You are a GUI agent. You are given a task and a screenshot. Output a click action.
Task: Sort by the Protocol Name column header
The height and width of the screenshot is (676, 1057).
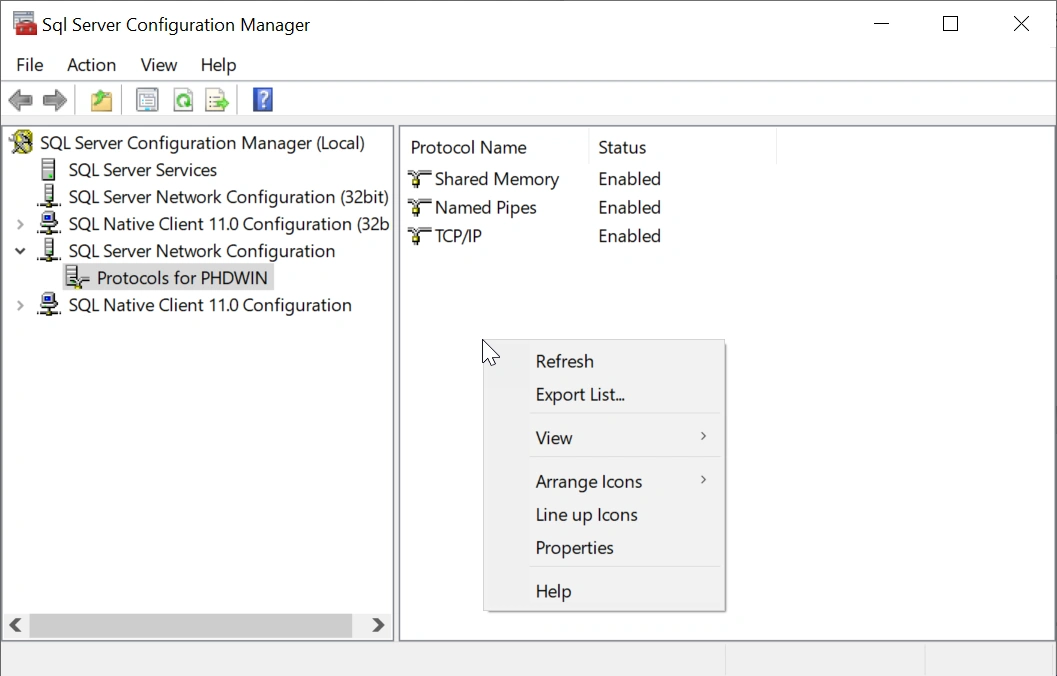[x=468, y=148]
